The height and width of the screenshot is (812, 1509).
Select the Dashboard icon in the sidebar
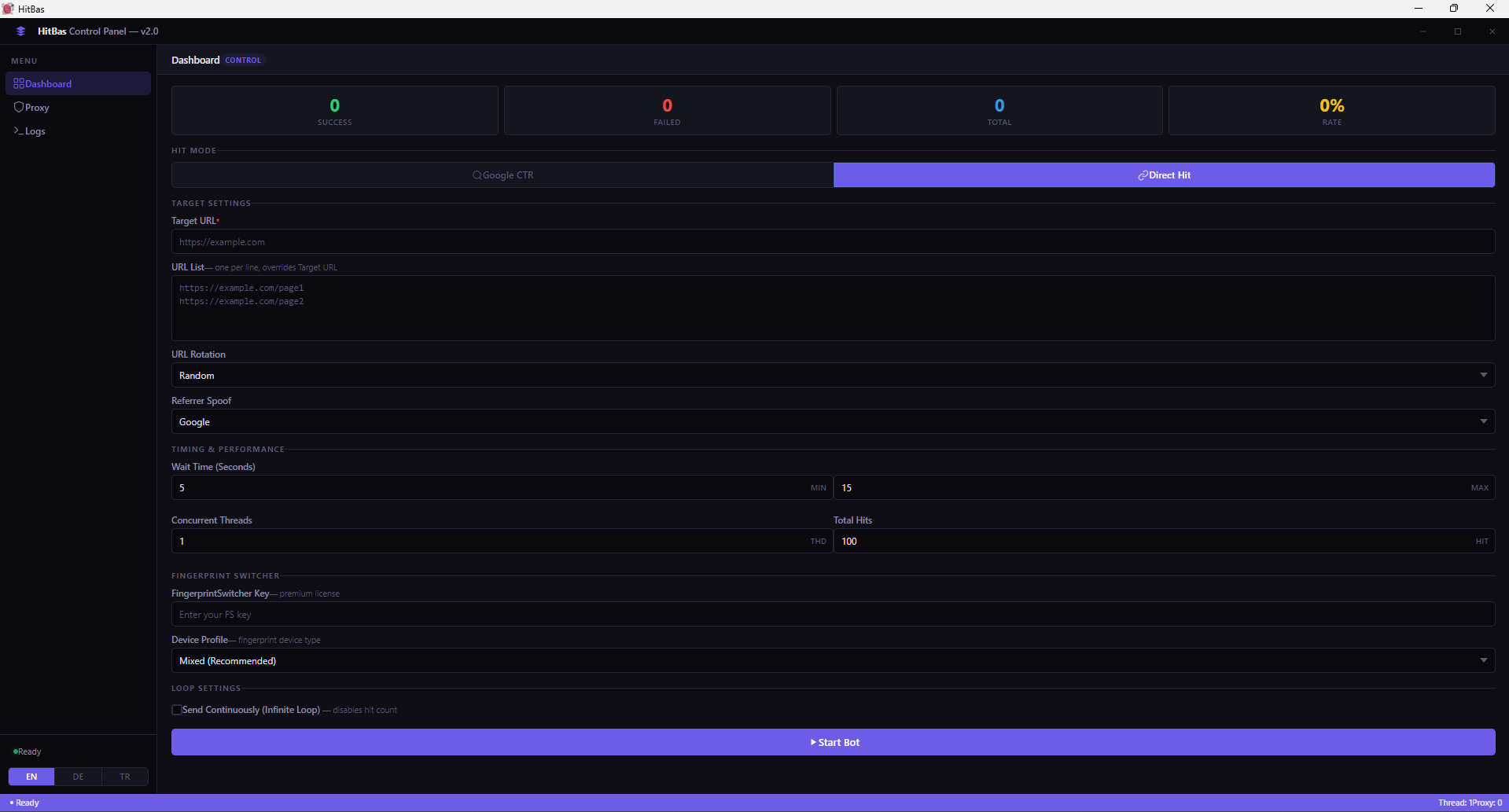coord(19,83)
